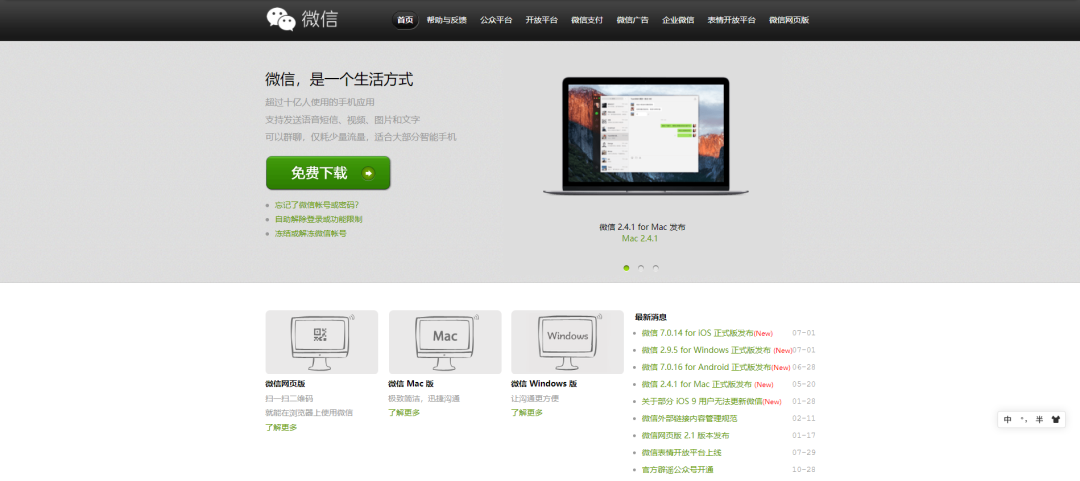This screenshot has height=481, width=1080.
Task: Open the 微信支付 navigation tab
Action: [587, 20]
